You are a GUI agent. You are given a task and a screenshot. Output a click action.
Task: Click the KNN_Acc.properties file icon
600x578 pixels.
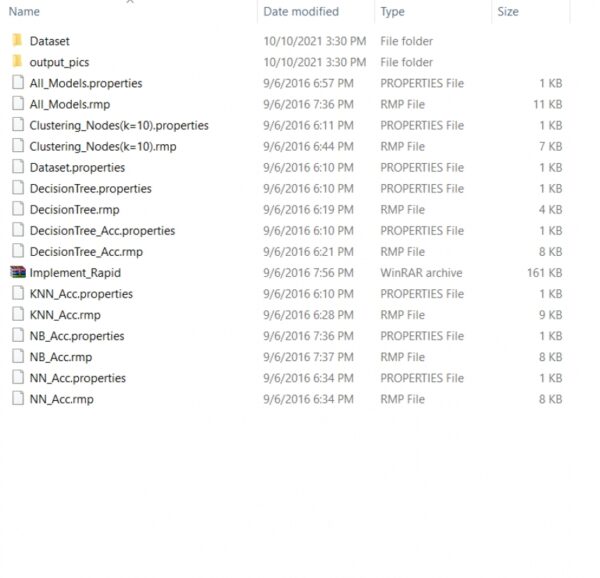click(x=18, y=293)
